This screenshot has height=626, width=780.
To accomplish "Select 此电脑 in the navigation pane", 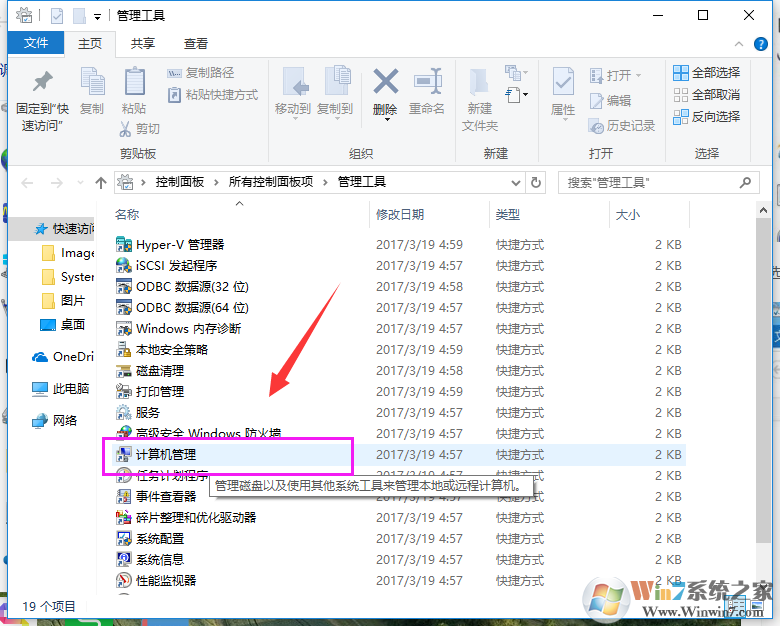I will 70,388.
